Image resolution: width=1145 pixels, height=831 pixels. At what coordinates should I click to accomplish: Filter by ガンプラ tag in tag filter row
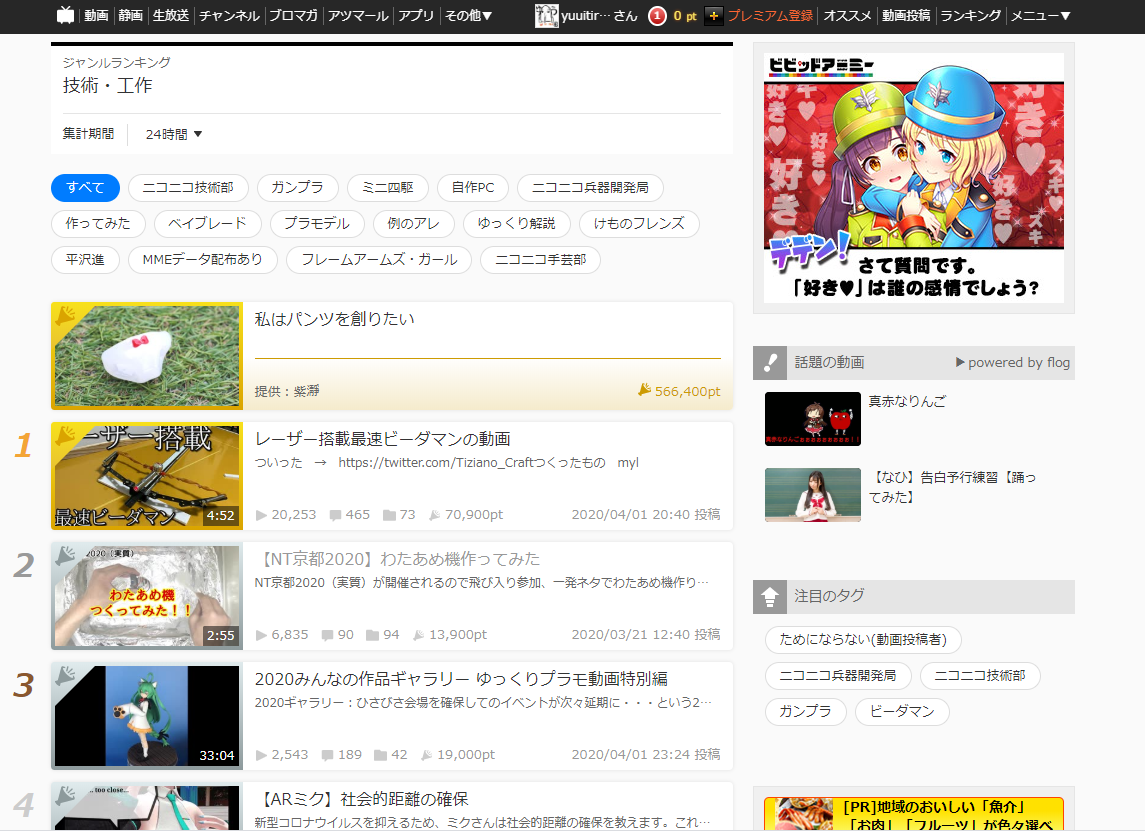pos(298,188)
